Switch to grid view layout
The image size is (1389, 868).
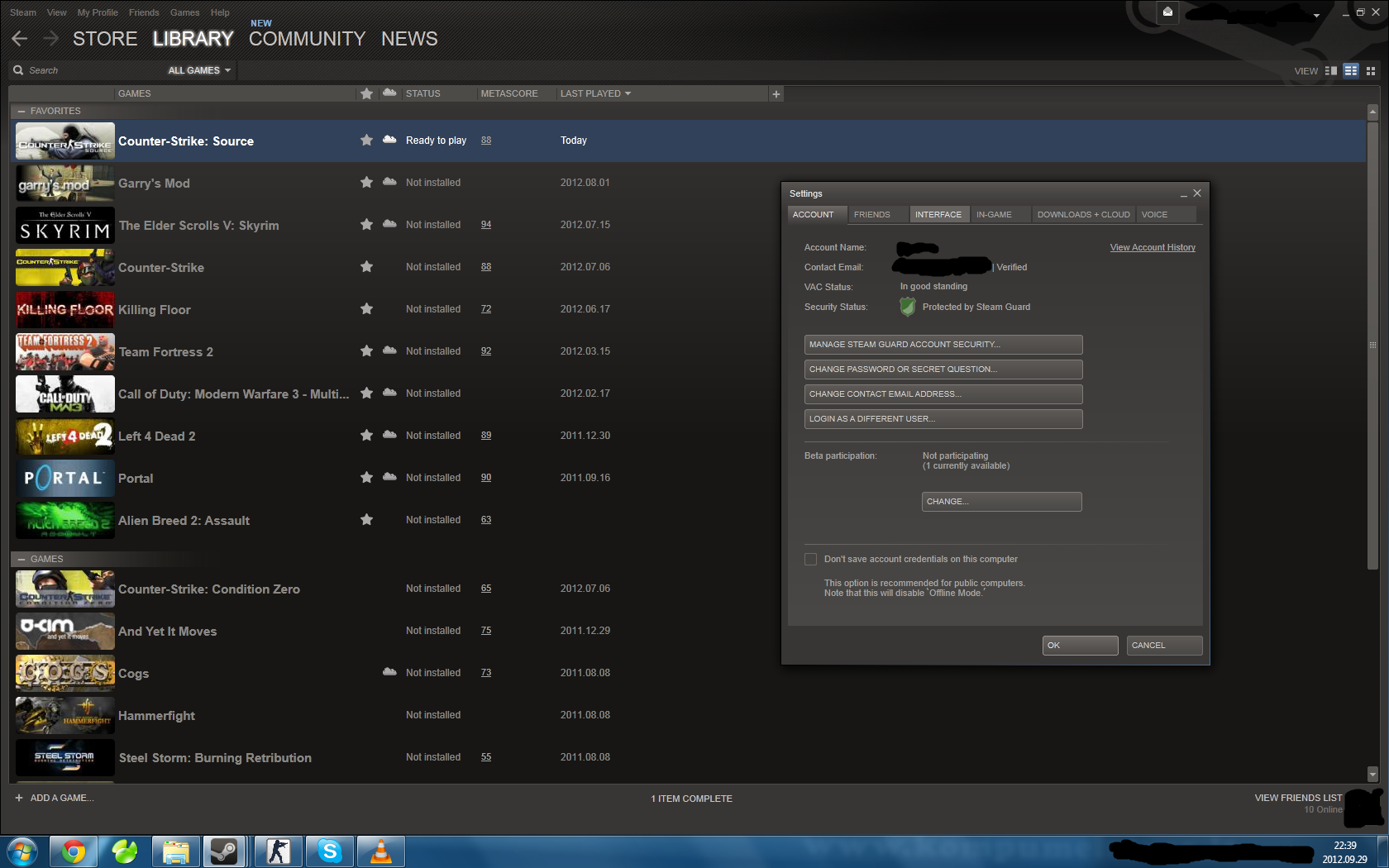1371,71
